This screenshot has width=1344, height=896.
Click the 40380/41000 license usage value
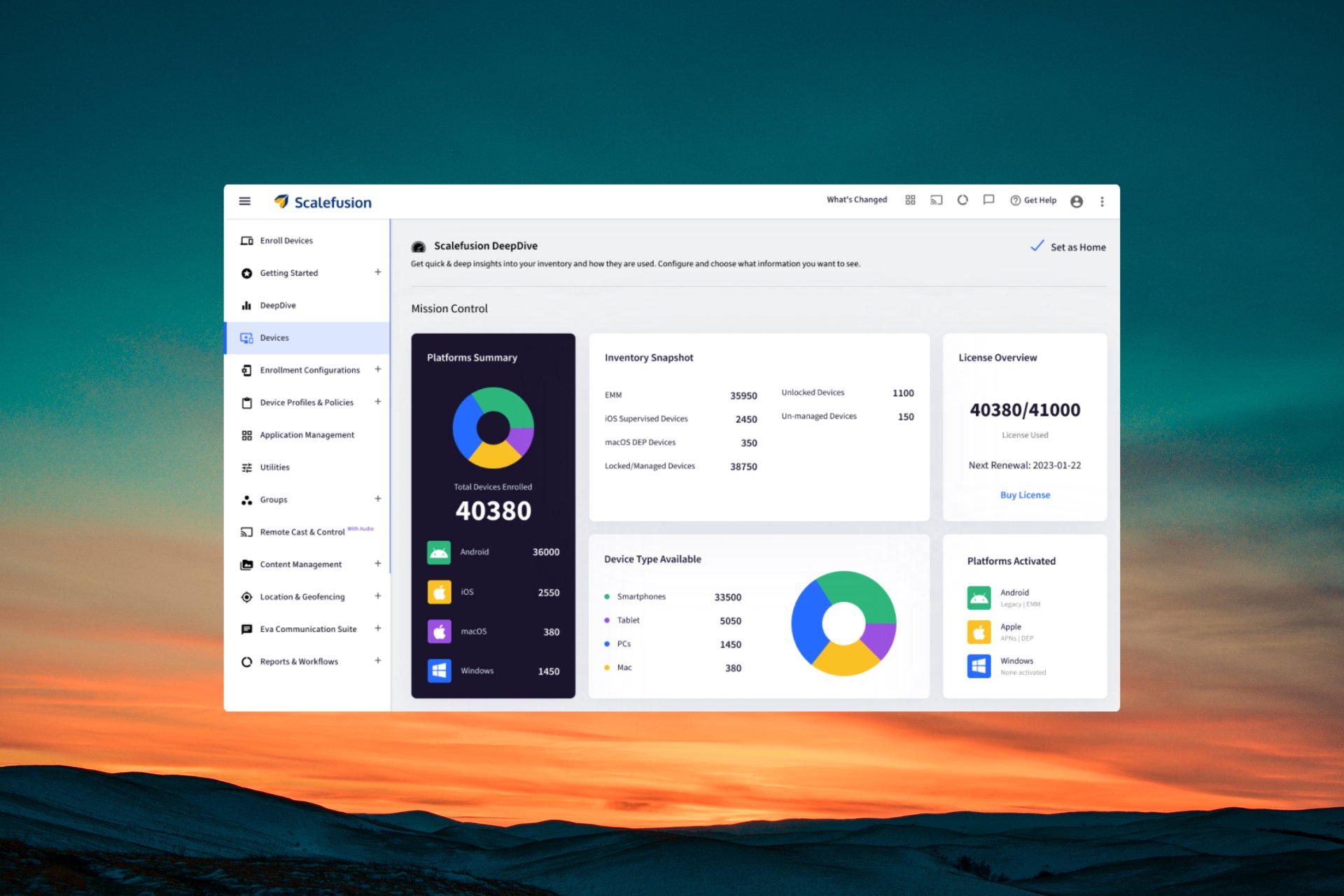[1025, 410]
